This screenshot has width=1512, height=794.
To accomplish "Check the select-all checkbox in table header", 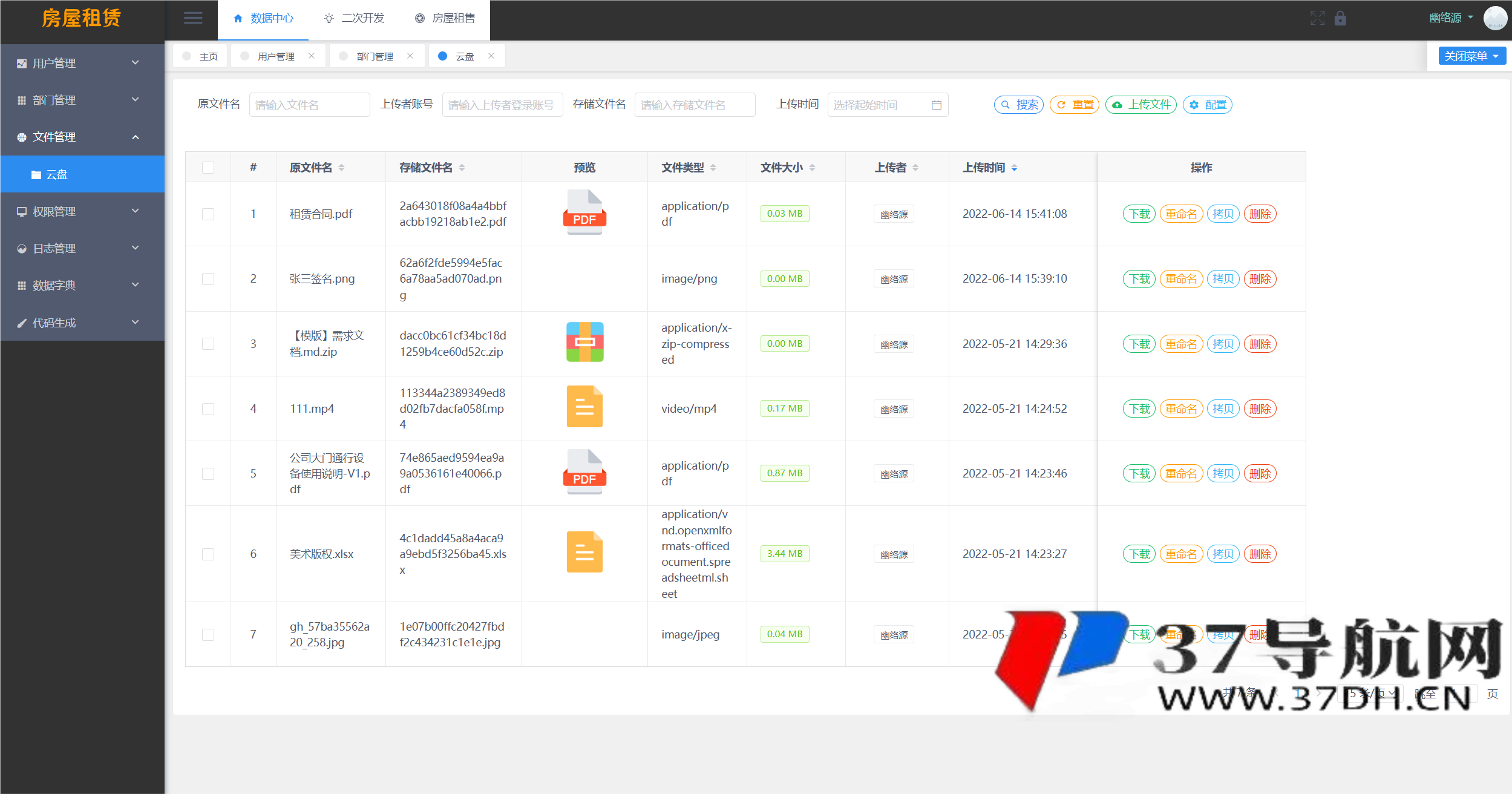I will (208, 168).
